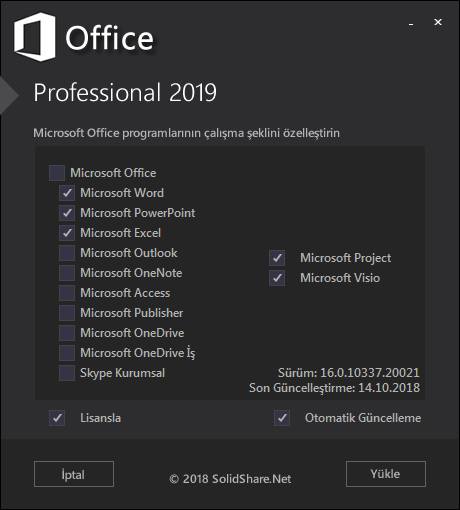This screenshot has height=510, width=460.
Task: Toggle the Lisansla checkbox
Action: [x=57, y=418]
